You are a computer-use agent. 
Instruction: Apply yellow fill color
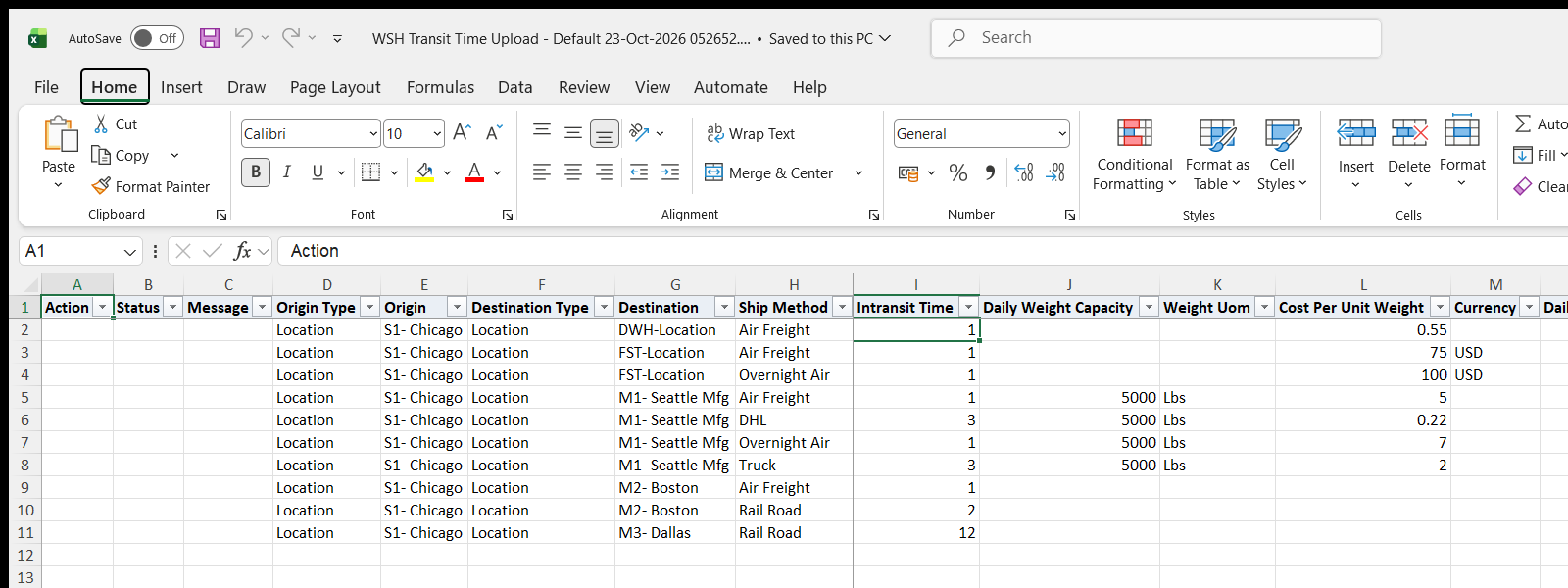[x=425, y=172]
